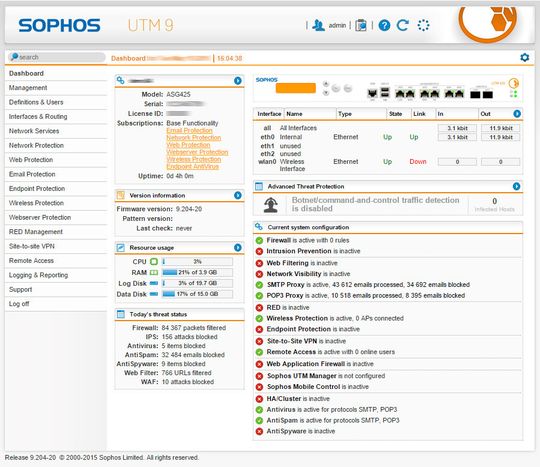Click the green check beside Wireless Protection
This screenshot has height=467, width=540.
point(259,319)
